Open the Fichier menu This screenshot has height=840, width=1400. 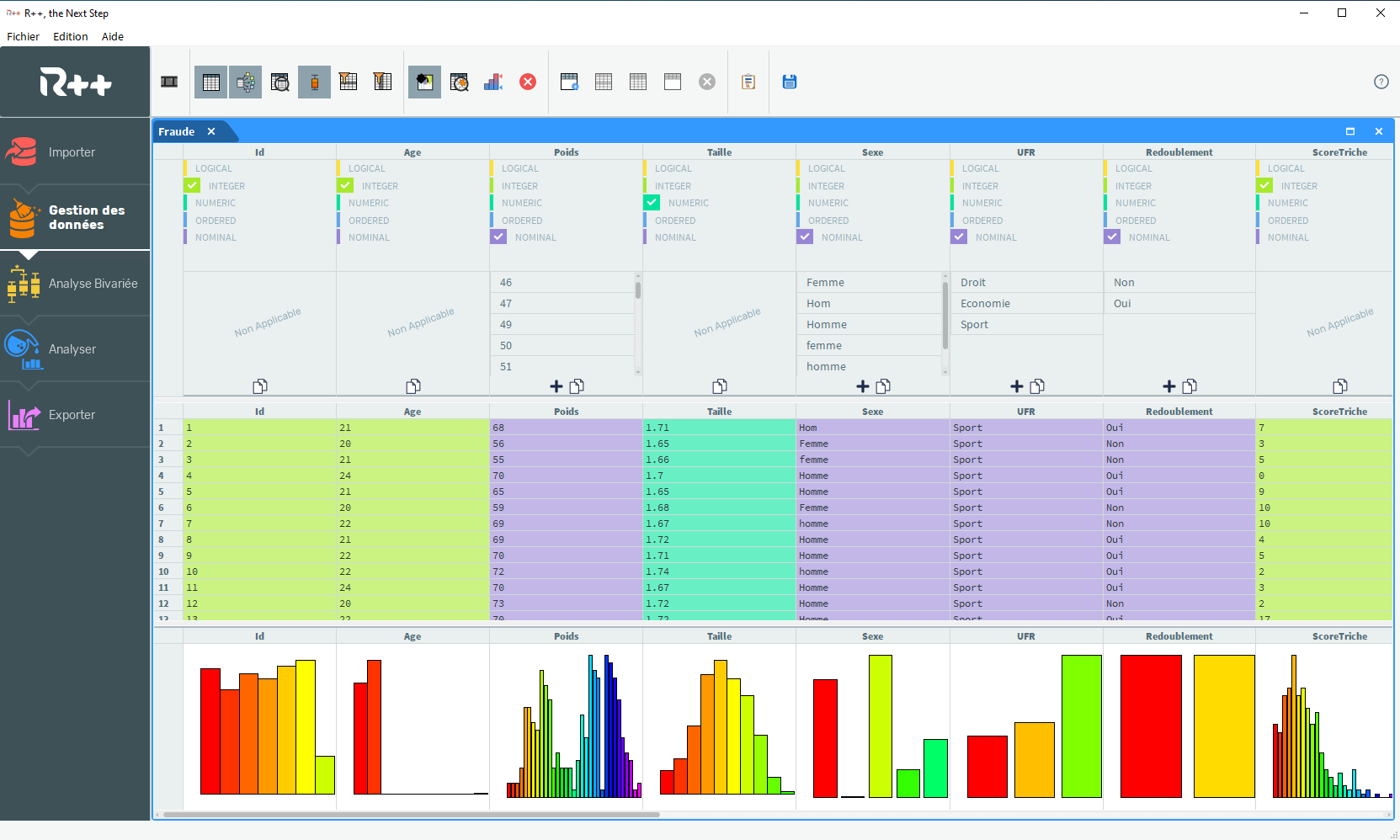coord(23,36)
